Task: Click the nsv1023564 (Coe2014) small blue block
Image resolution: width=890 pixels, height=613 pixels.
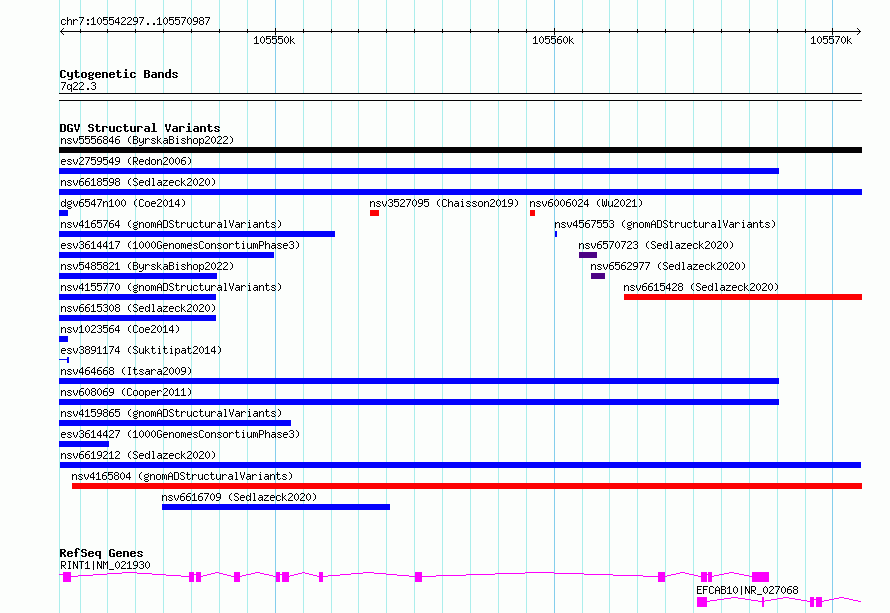Action: 64,339
